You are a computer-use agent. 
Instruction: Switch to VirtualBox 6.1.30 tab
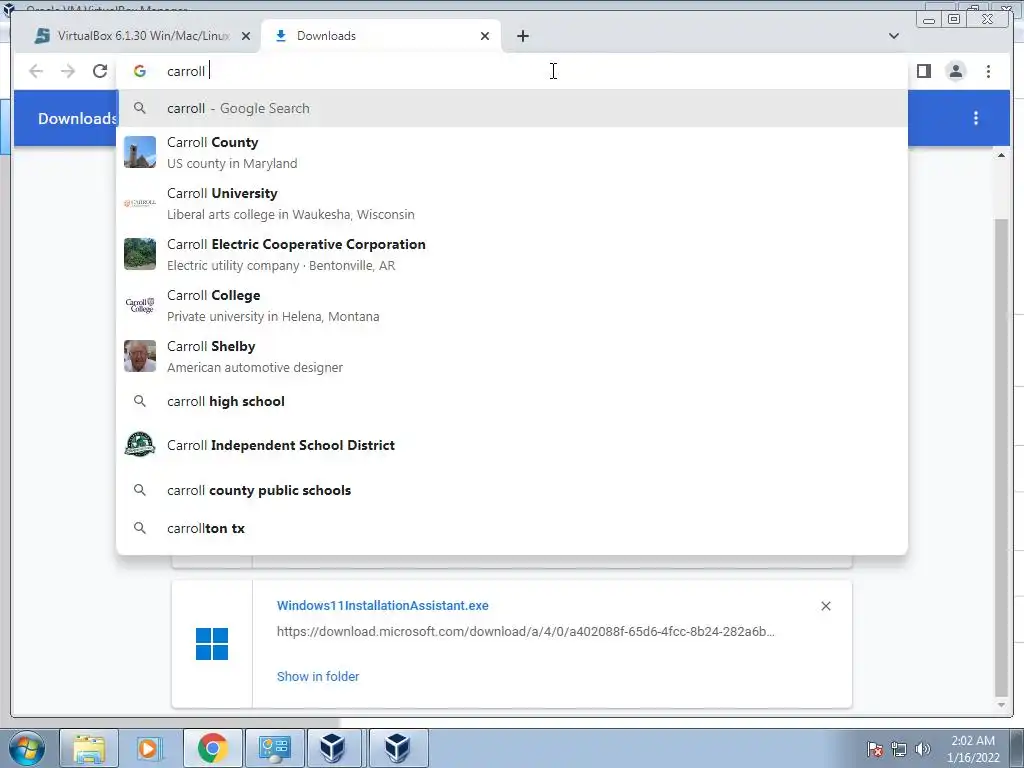pos(143,36)
